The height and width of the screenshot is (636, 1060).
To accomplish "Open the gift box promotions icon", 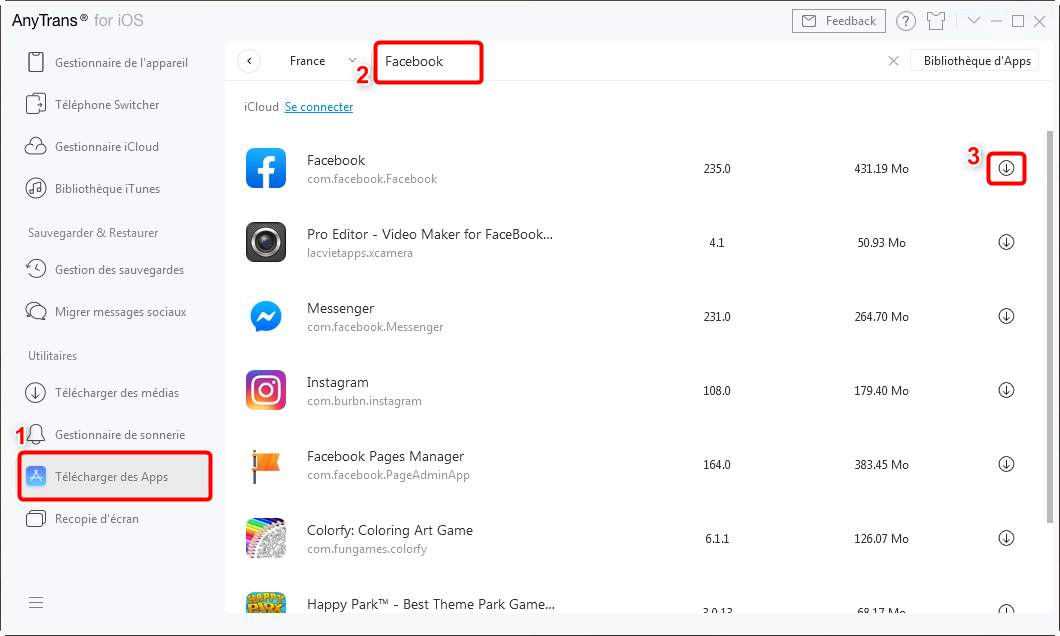I will click(x=935, y=20).
